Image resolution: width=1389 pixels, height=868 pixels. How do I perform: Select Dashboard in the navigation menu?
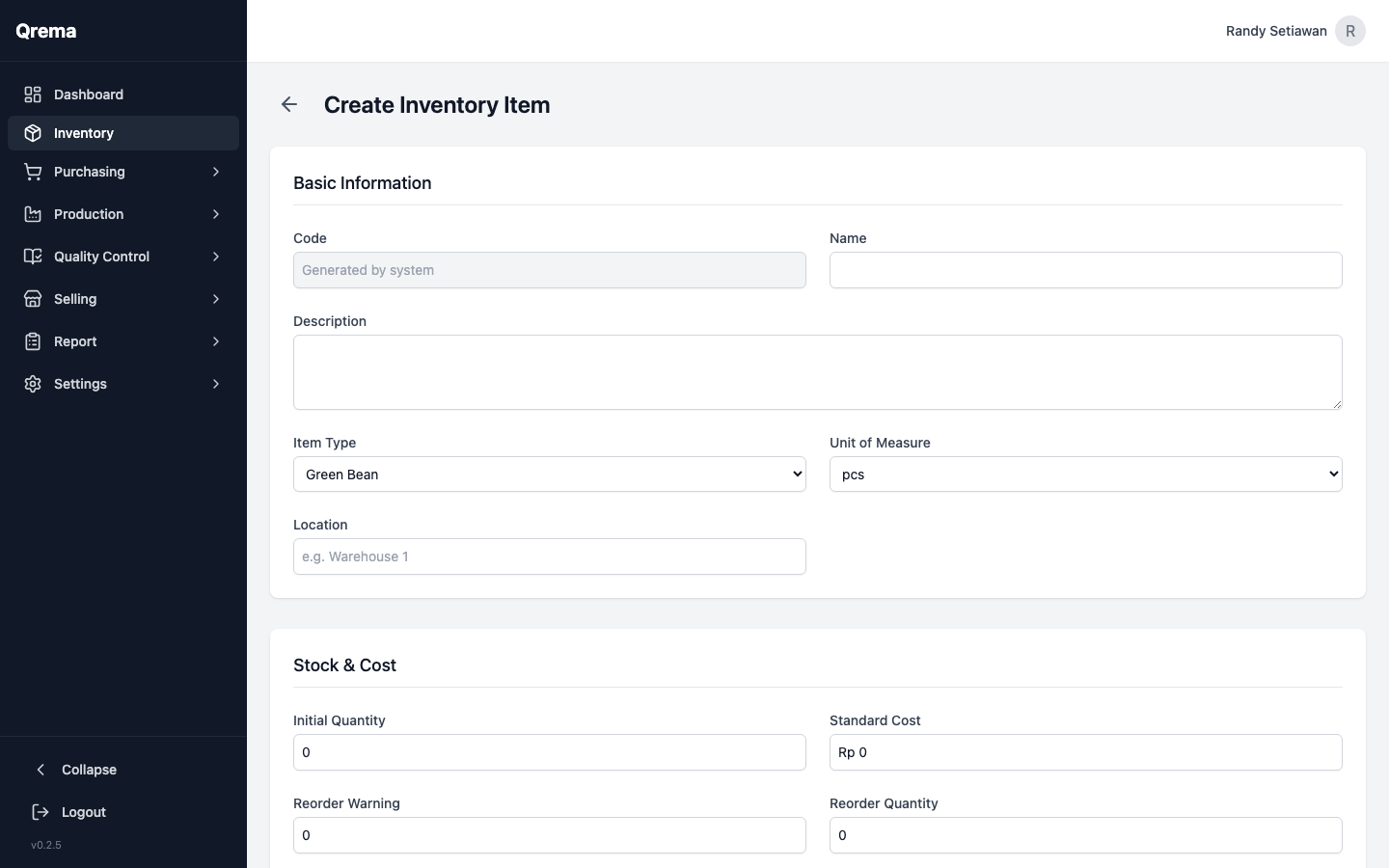point(88,95)
